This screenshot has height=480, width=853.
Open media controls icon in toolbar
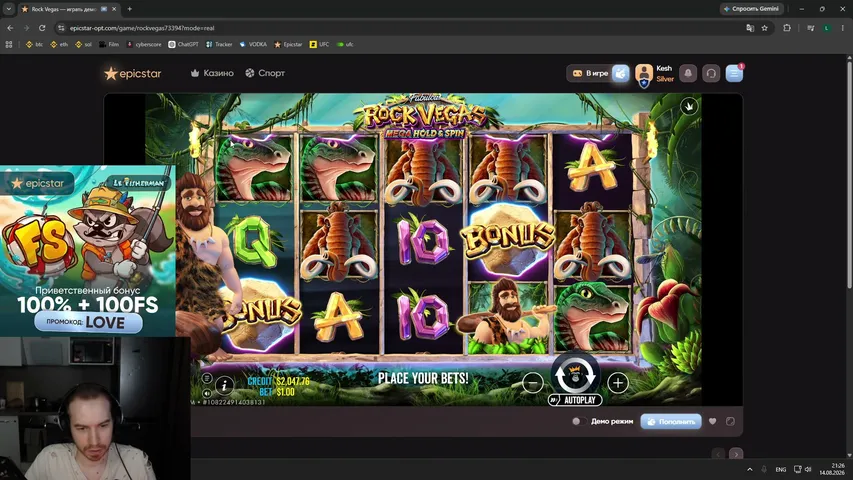811,28
